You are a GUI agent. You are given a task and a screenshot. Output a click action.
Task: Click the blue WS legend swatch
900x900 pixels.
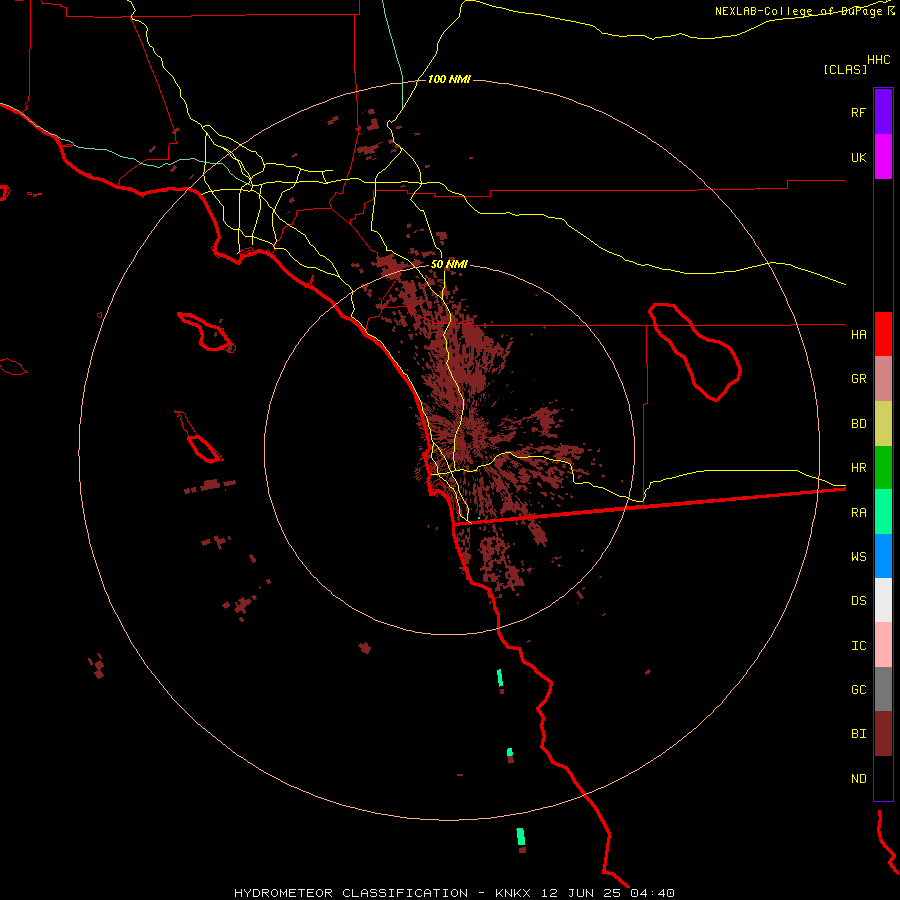883,556
